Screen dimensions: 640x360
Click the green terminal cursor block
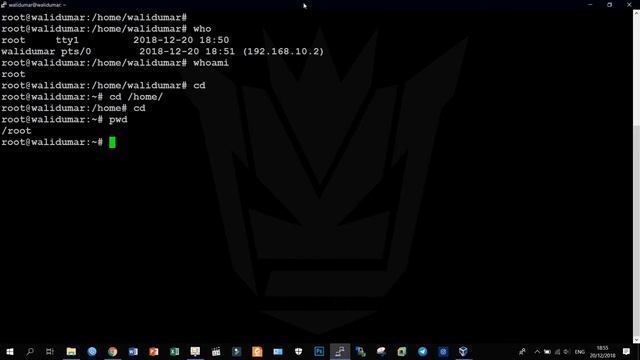112,142
